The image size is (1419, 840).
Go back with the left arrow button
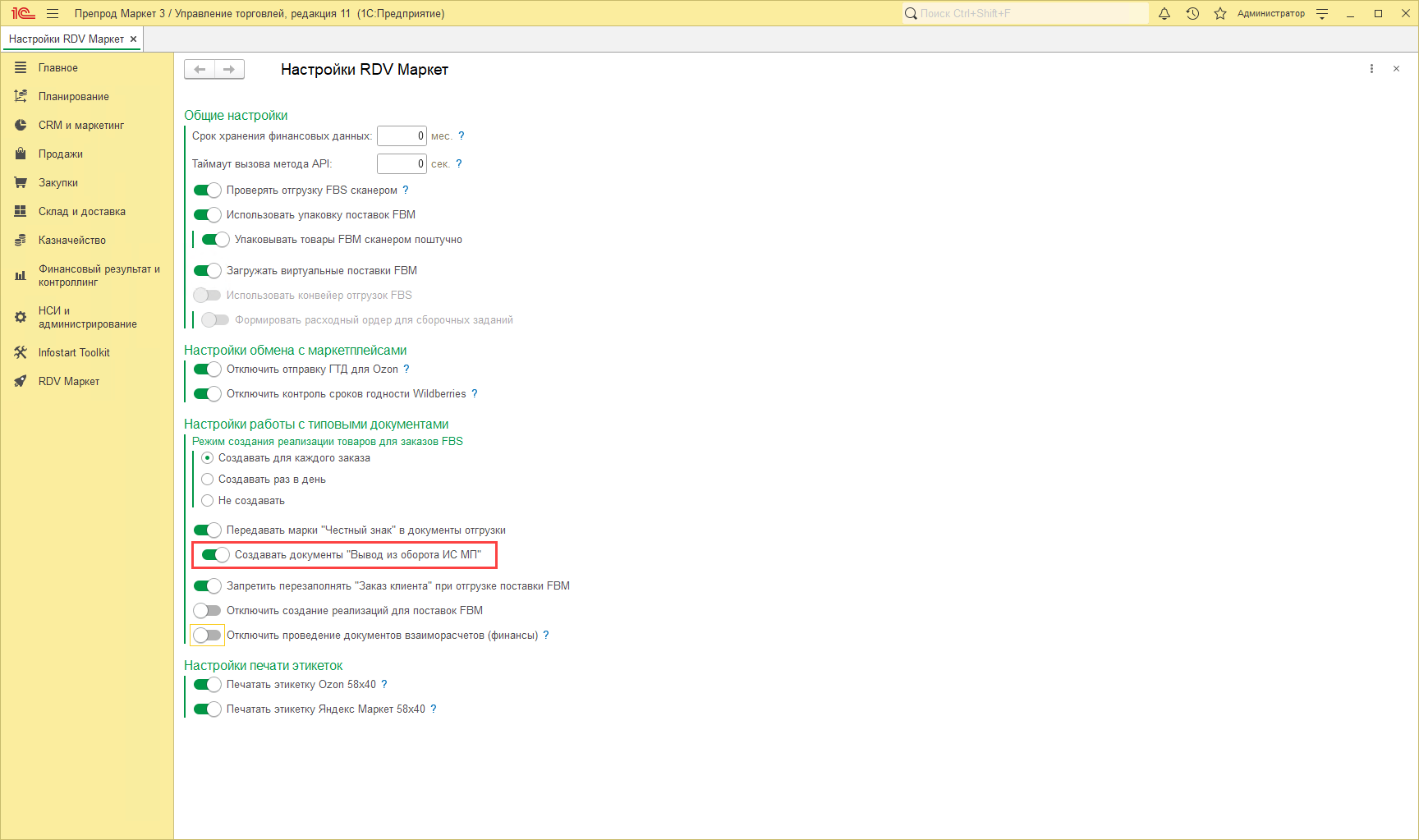click(200, 69)
